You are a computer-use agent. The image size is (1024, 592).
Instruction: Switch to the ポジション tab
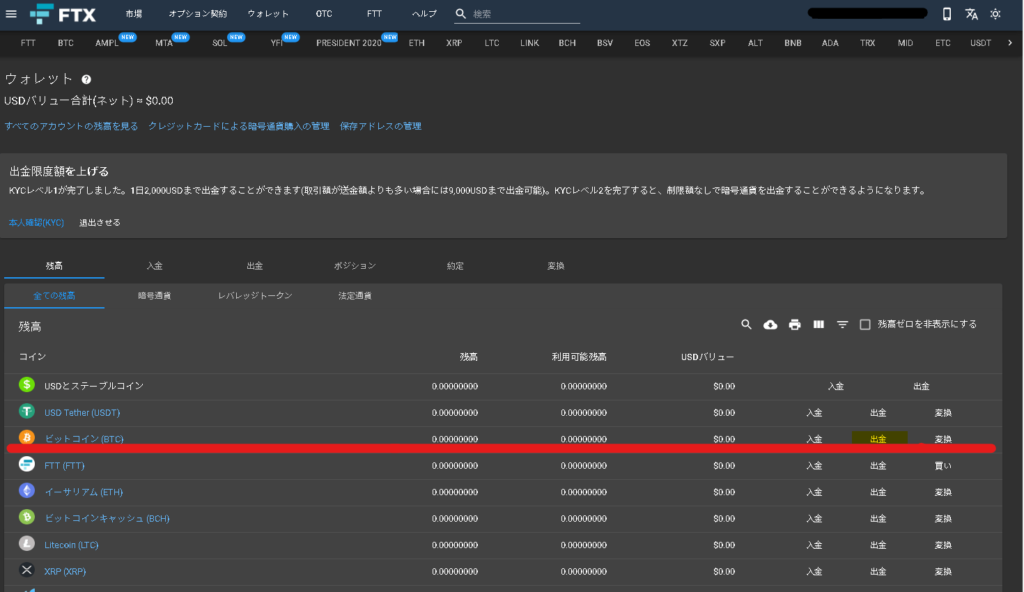tap(355, 266)
